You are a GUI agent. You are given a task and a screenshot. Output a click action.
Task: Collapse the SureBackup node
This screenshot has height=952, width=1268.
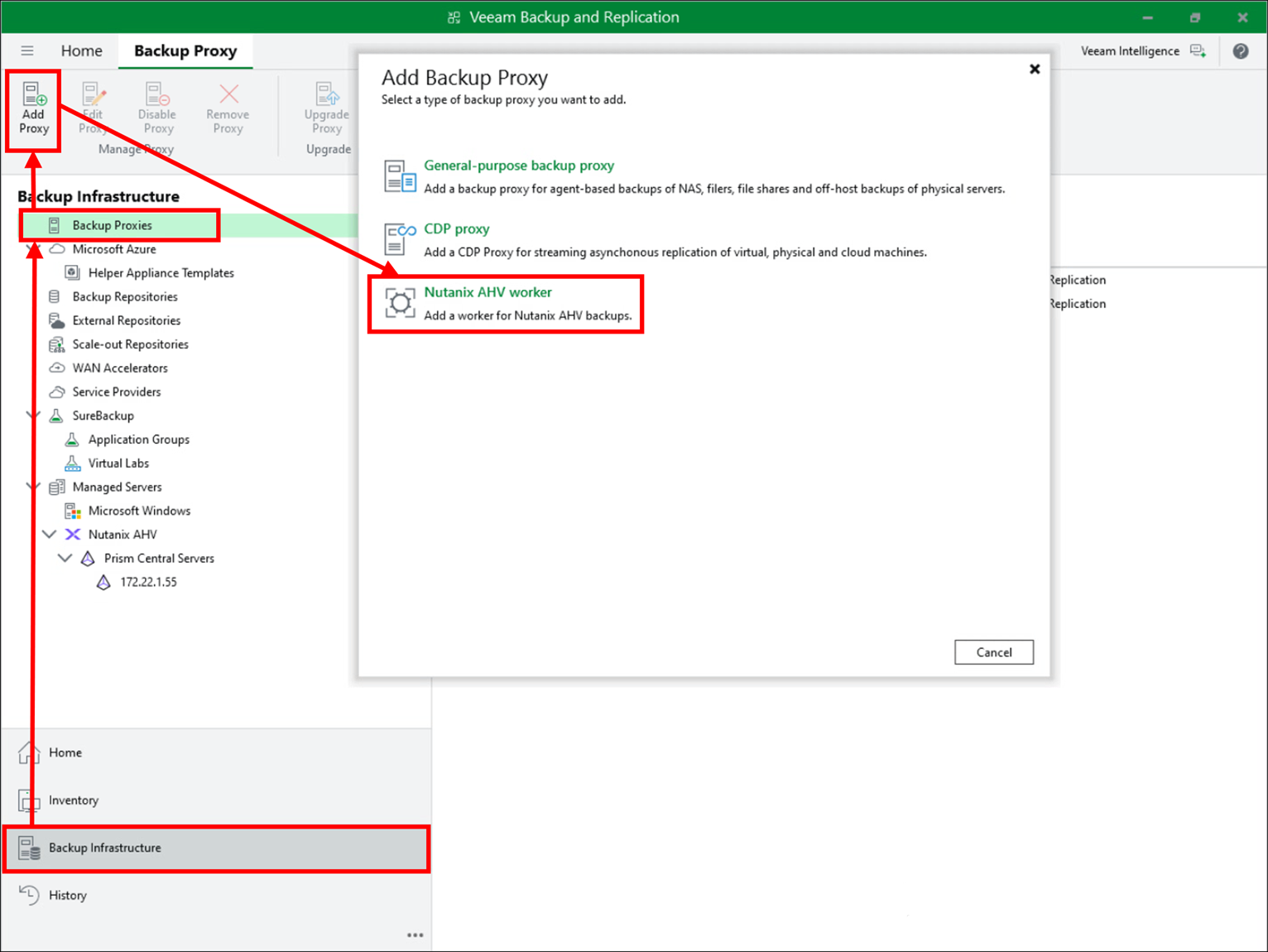(x=33, y=415)
